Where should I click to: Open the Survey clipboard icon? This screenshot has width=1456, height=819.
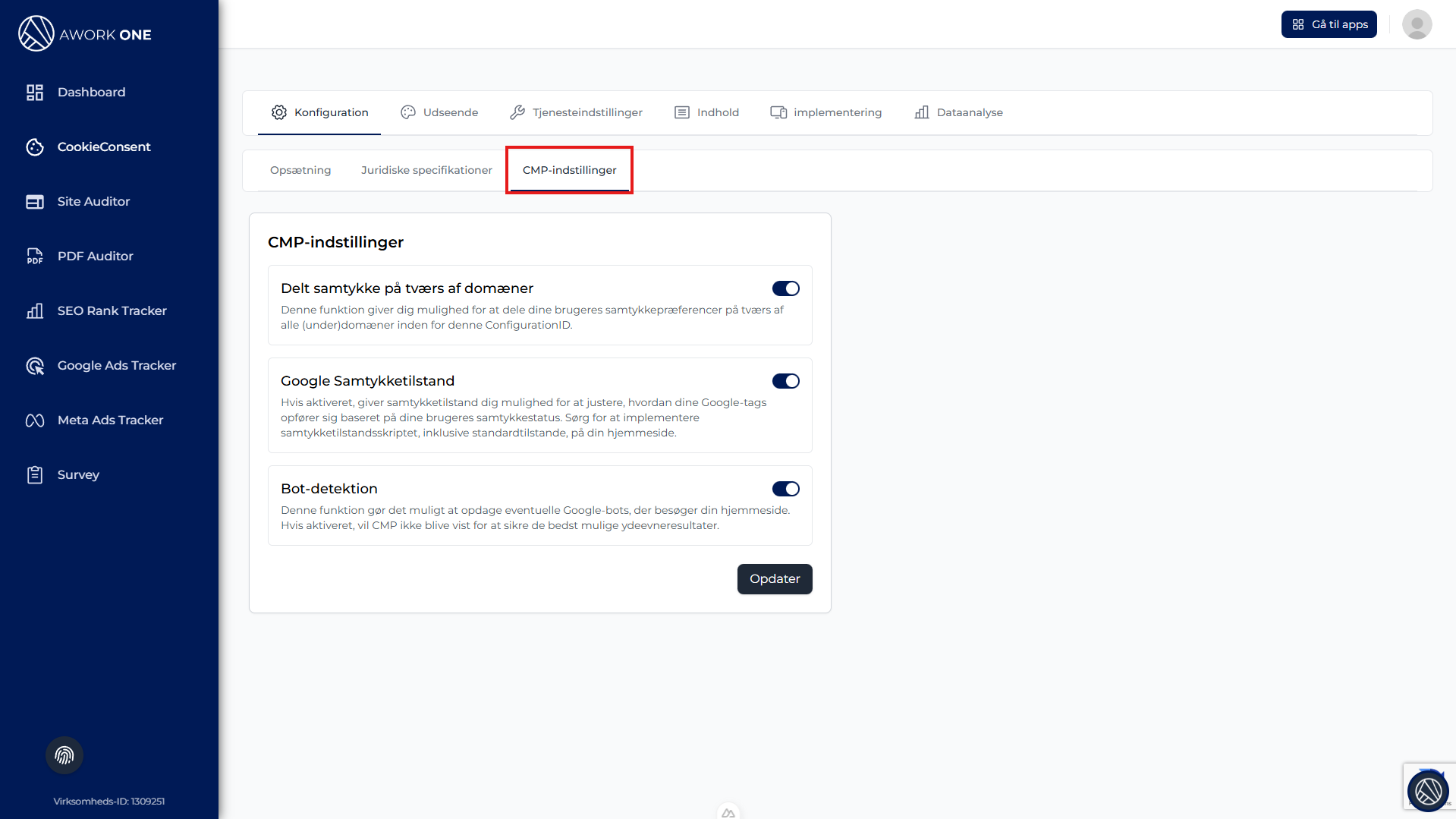click(x=35, y=475)
